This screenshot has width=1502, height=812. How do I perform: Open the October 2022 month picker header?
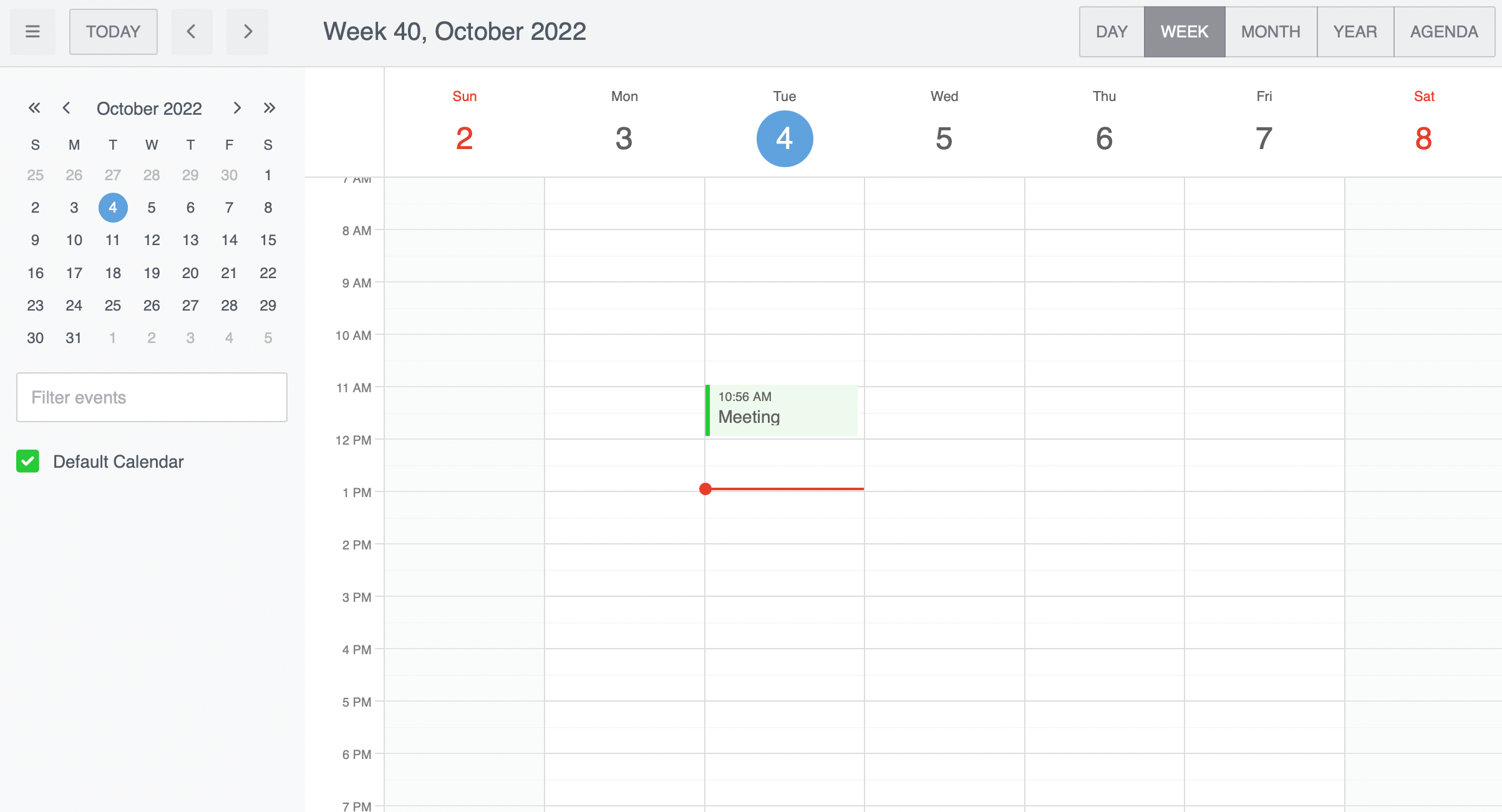(149, 107)
